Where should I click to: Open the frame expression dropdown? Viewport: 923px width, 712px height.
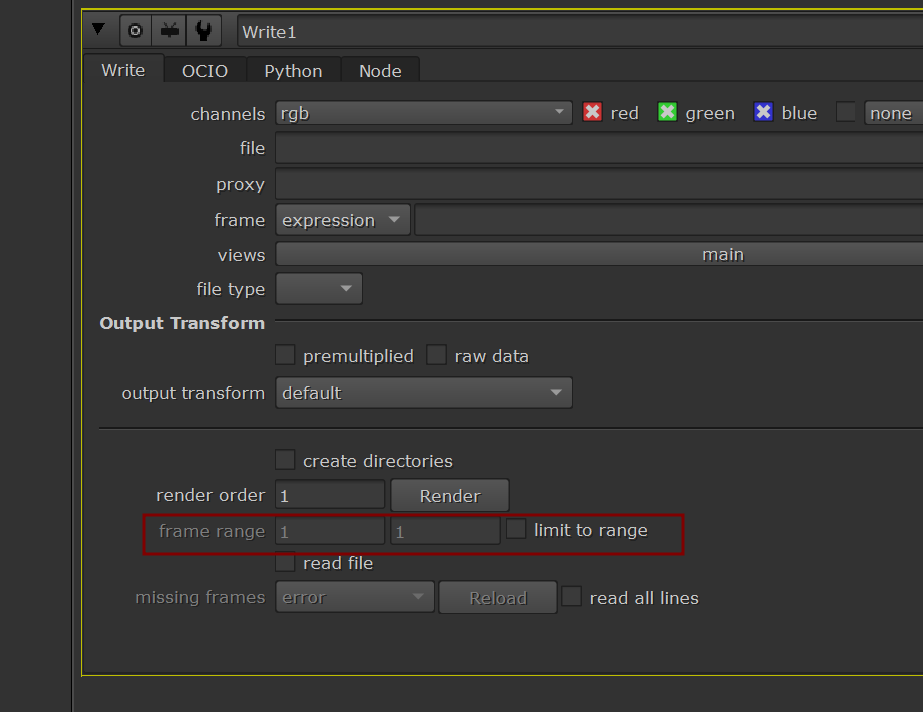[342, 220]
